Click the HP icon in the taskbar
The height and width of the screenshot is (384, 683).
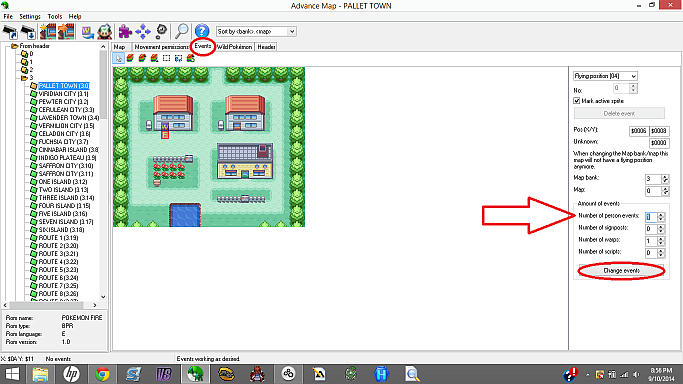71,374
